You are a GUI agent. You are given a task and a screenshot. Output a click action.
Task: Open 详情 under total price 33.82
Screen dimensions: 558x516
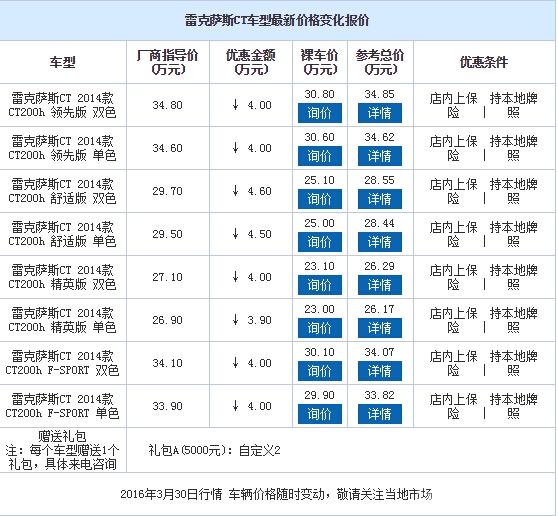[x=380, y=414]
